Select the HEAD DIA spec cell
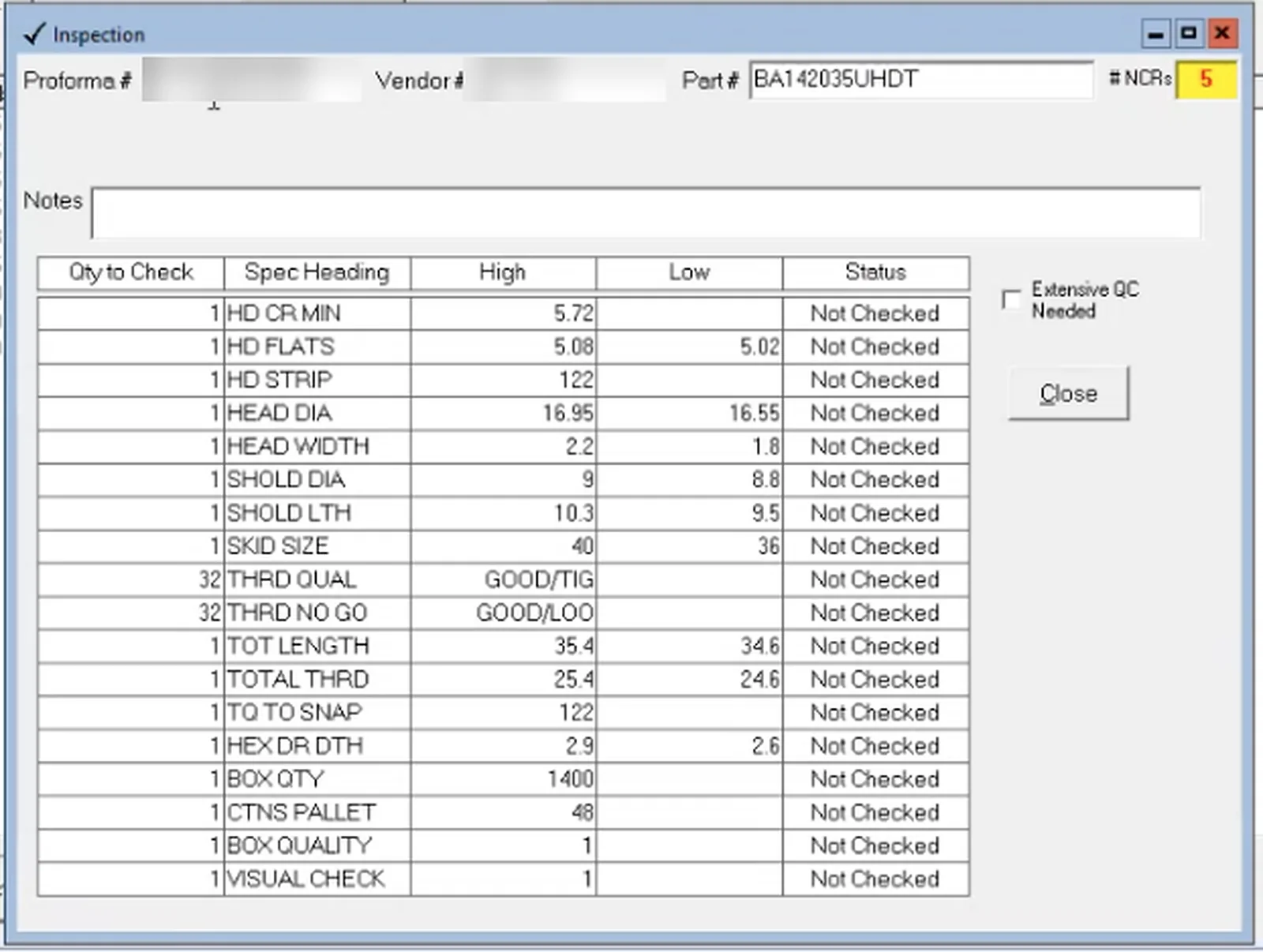This screenshot has height=952, width=1263. click(x=317, y=413)
